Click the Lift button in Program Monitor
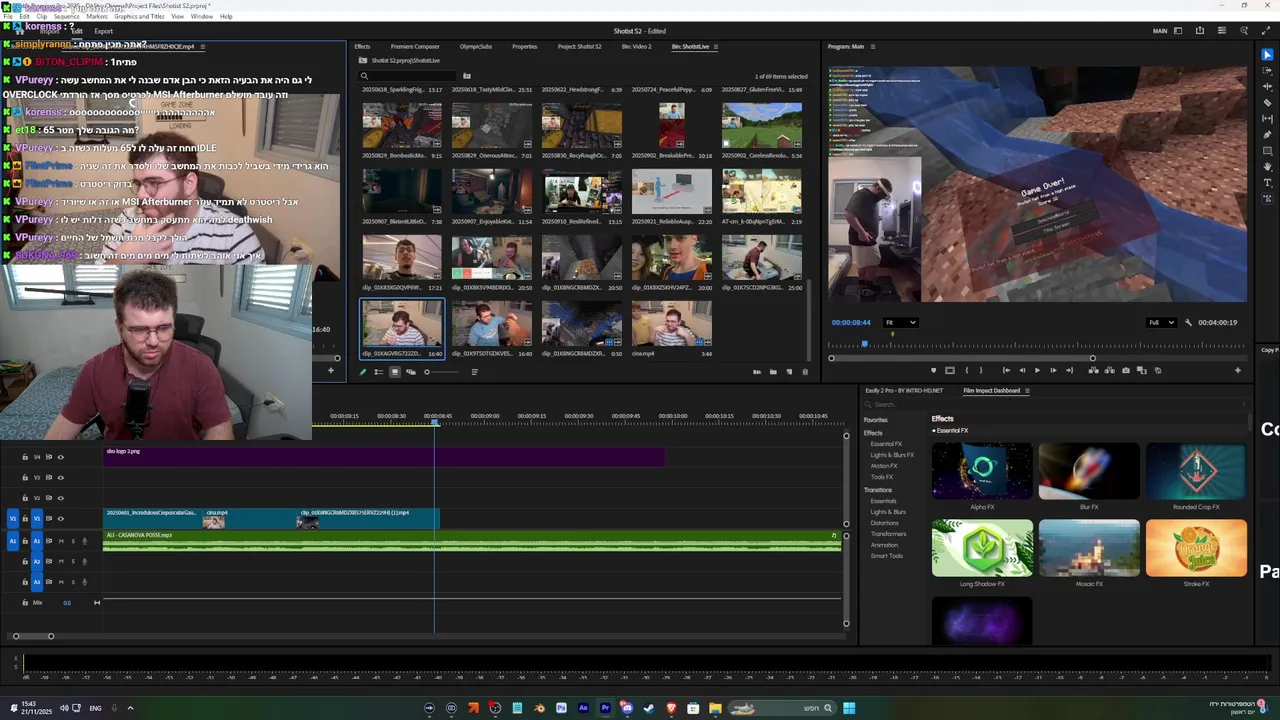The width and height of the screenshot is (1280, 720). pyautogui.click(x=1093, y=370)
